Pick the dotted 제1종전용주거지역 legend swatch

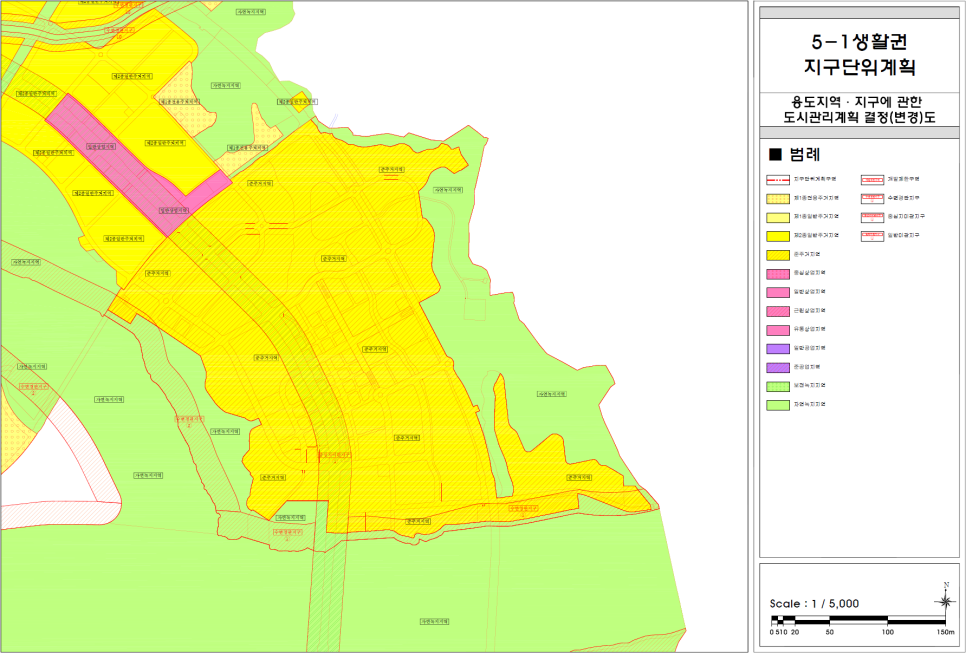778,198
